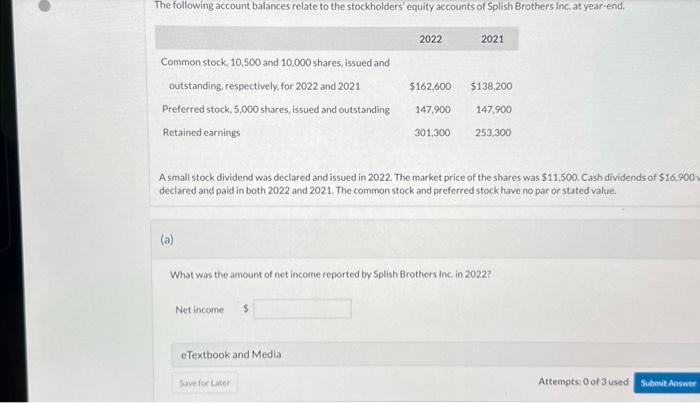
Task: Click the gray circle status indicator icon
Action: pyautogui.click(x=44, y=5)
